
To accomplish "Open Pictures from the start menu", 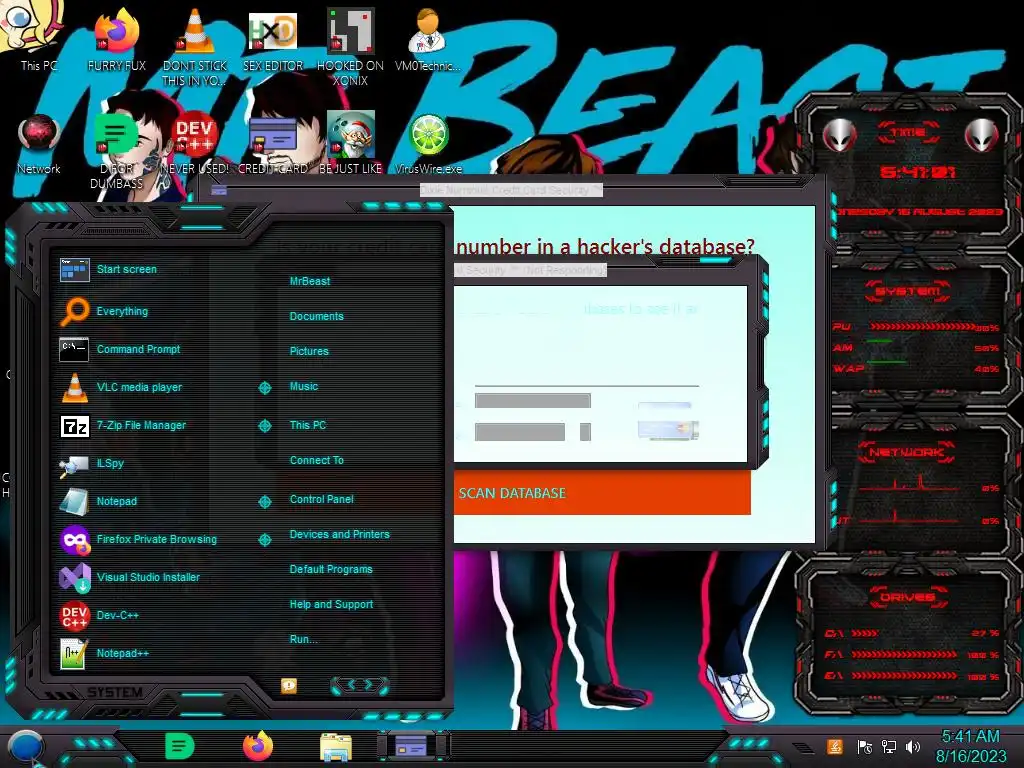I will click(309, 351).
